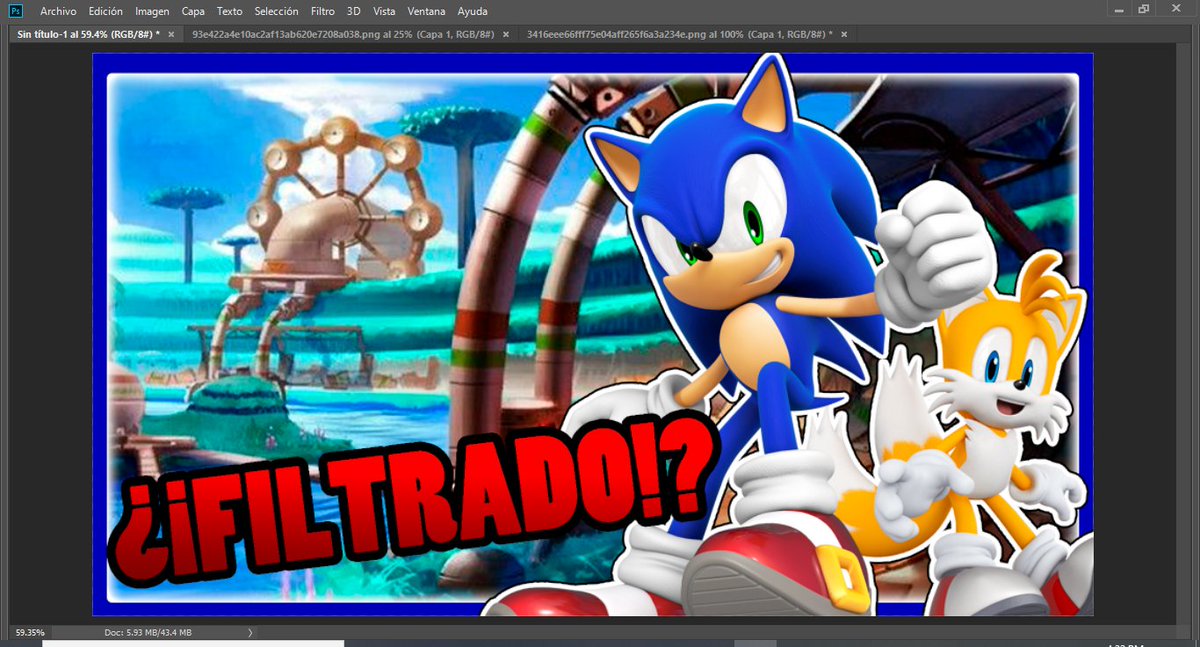Click the 59.35% zoom level field
Viewport: 1200px width, 647px height.
30,632
